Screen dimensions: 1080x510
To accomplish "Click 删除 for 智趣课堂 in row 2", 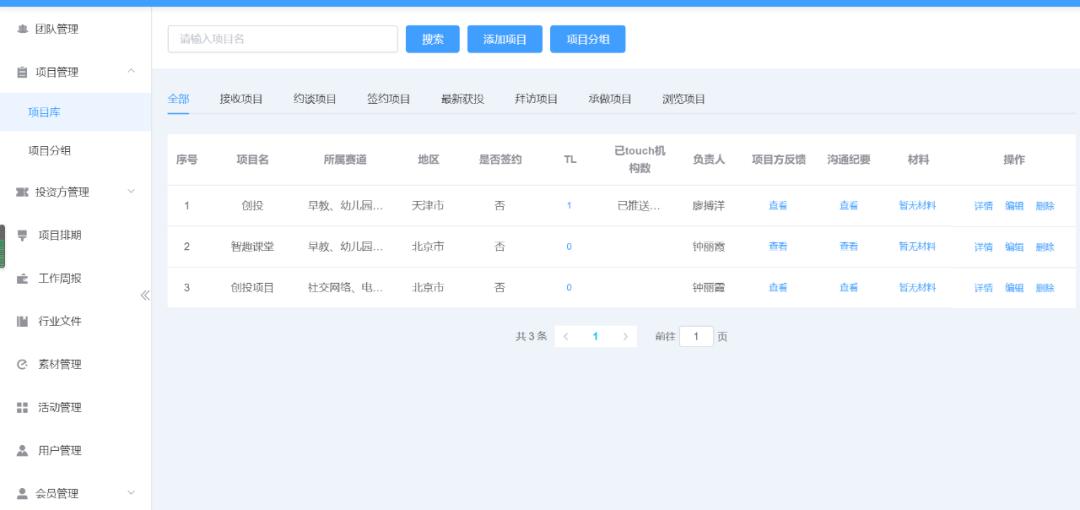I will pyautogui.click(x=1045, y=247).
